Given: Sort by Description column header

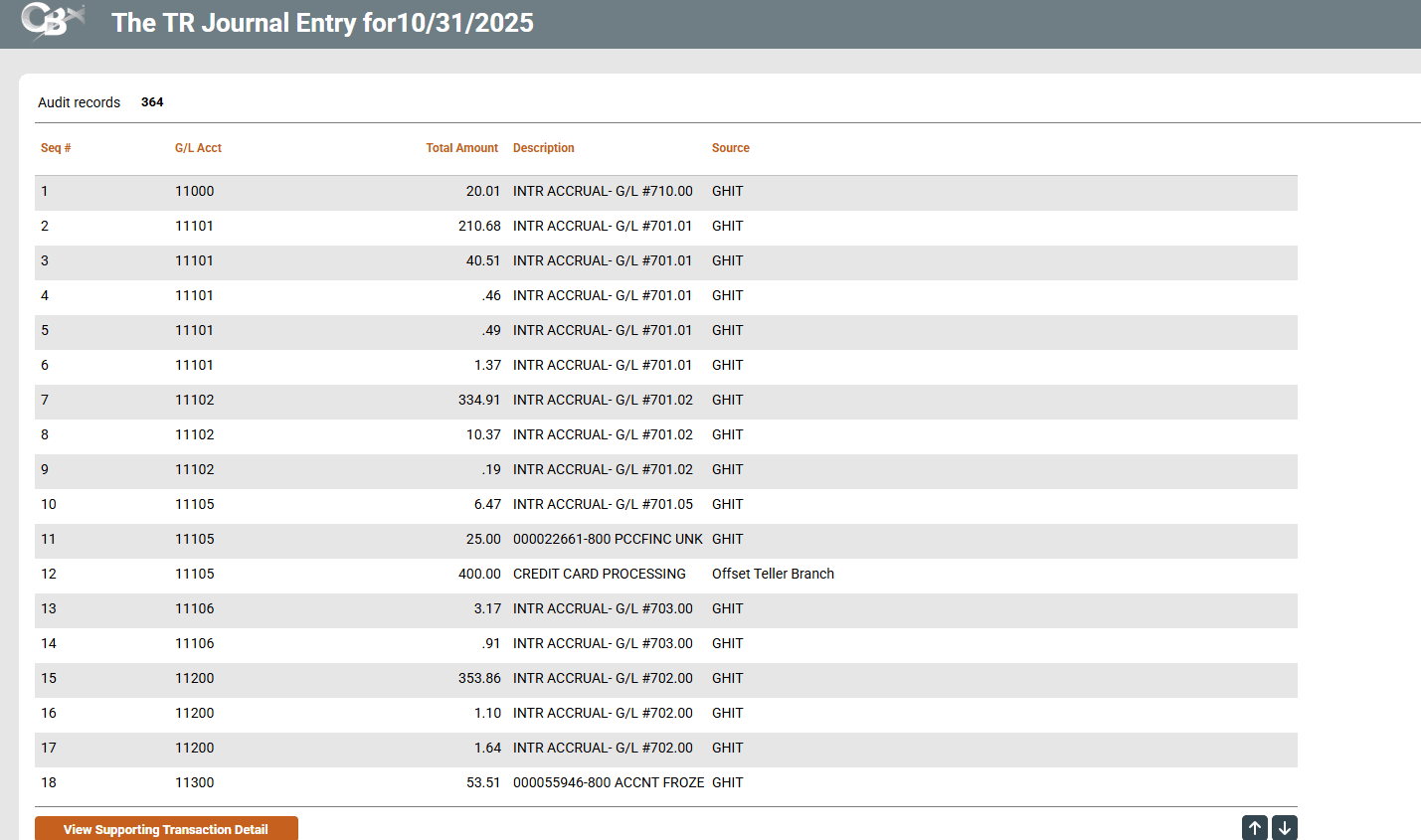Looking at the screenshot, I should tap(543, 148).
